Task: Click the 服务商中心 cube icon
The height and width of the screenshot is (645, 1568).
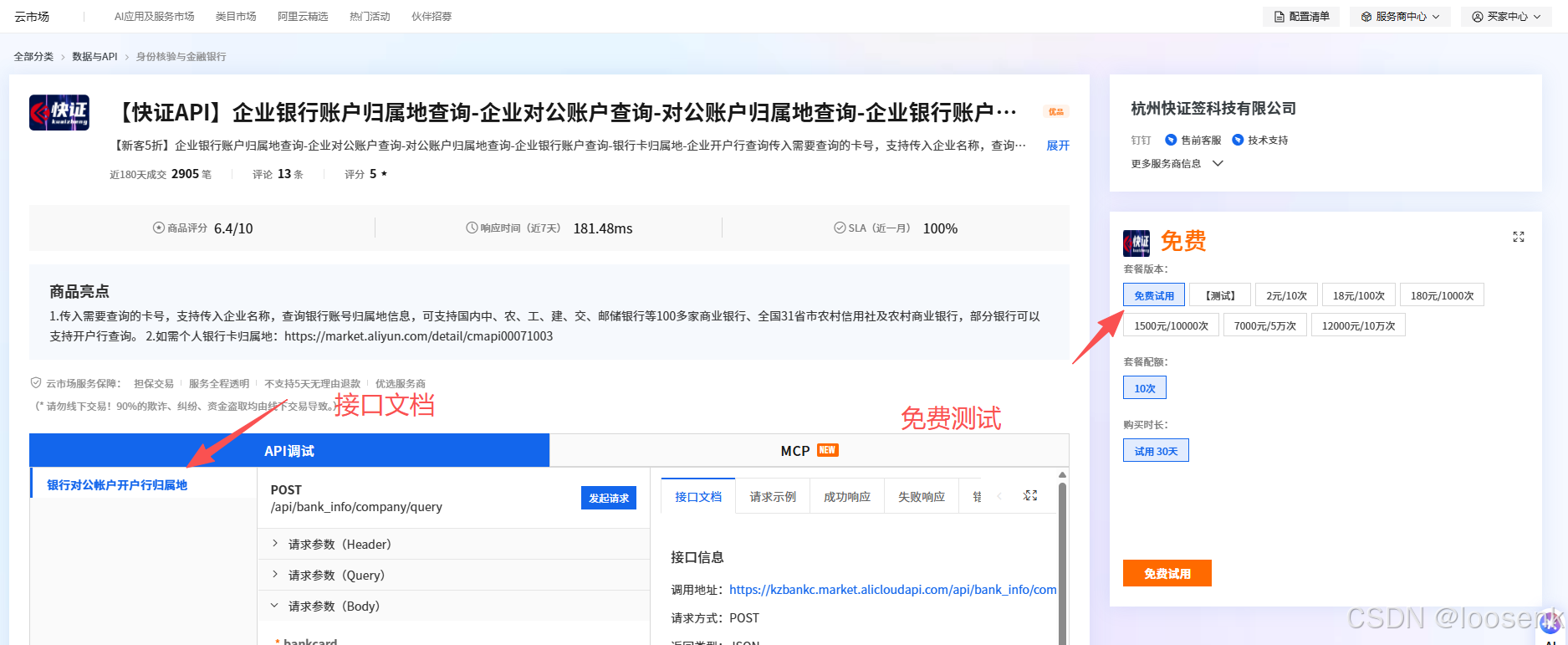Action: coord(1366,17)
